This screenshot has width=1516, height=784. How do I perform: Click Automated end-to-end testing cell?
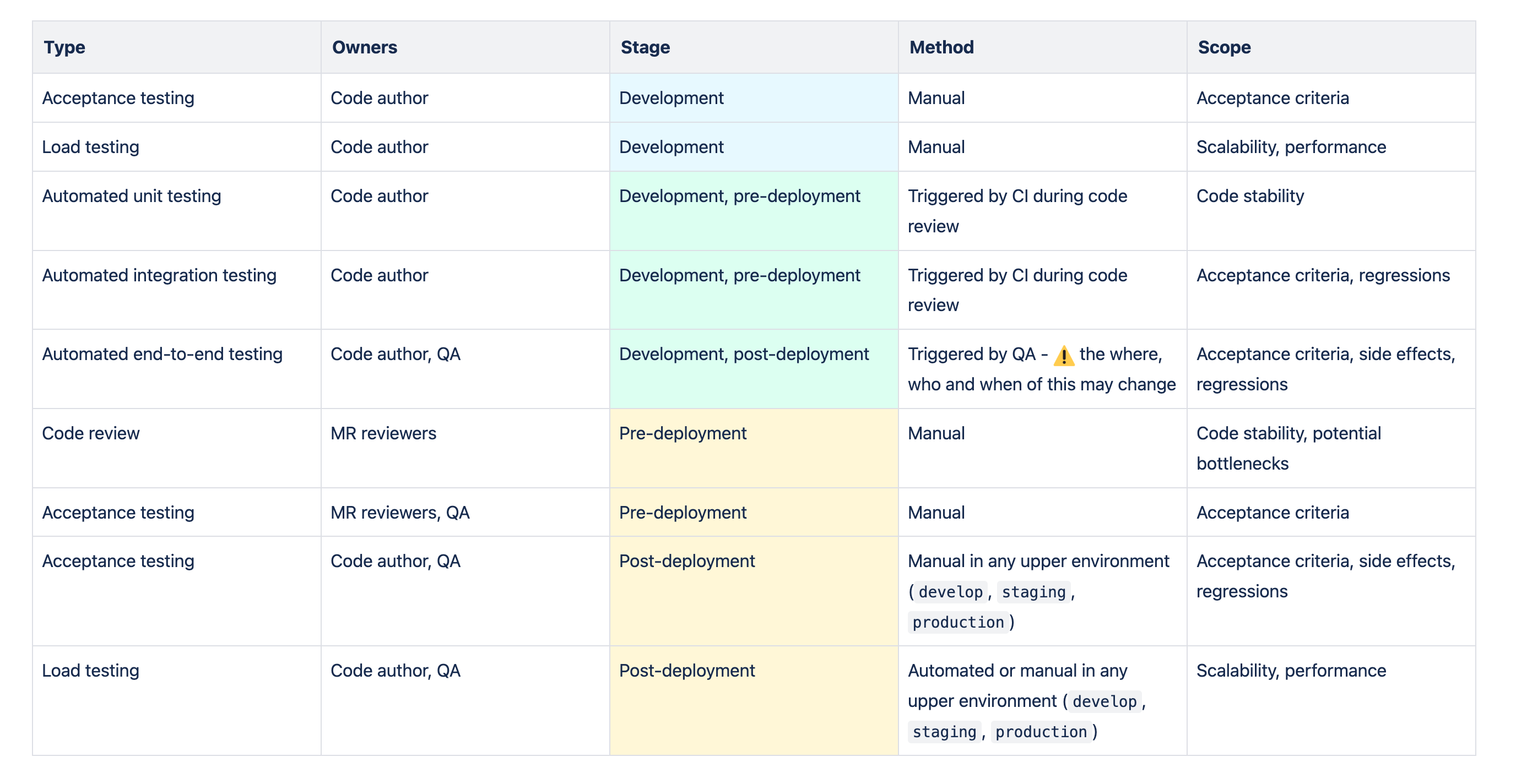point(162,354)
